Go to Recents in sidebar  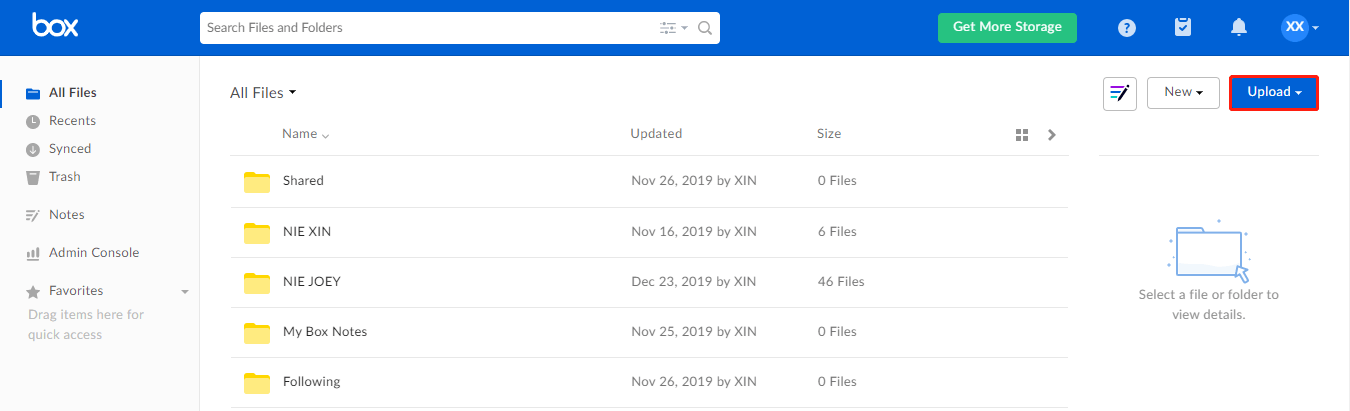(72, 121)
